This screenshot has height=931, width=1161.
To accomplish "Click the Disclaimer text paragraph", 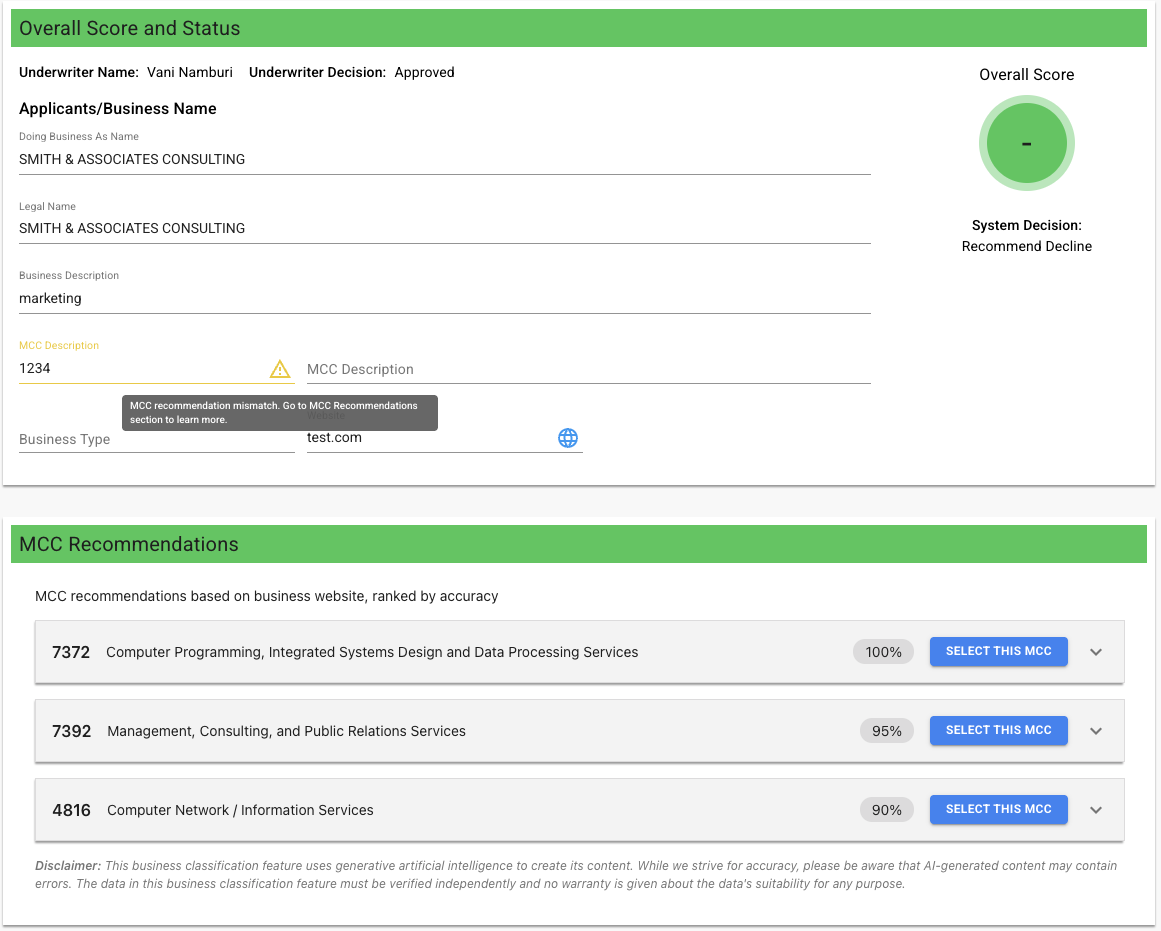I will click(x=576, y=875).
